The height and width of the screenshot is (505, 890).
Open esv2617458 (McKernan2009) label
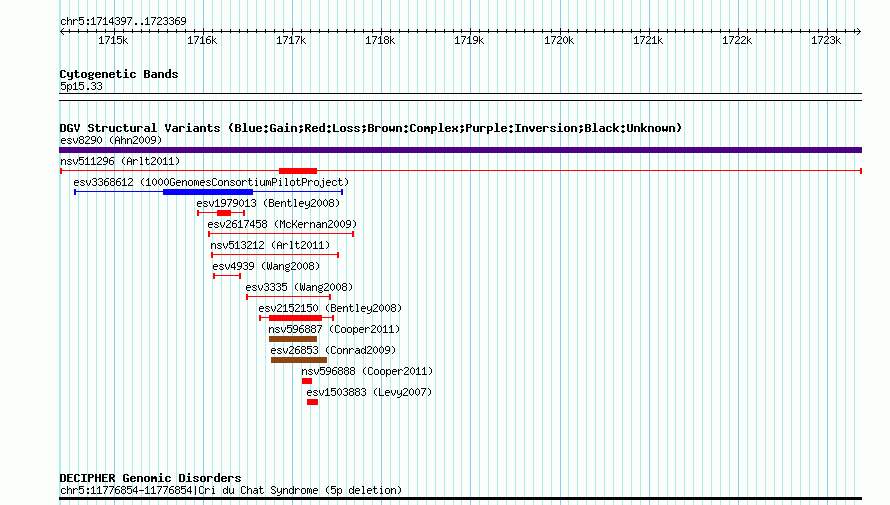click(x=282, y=224)
